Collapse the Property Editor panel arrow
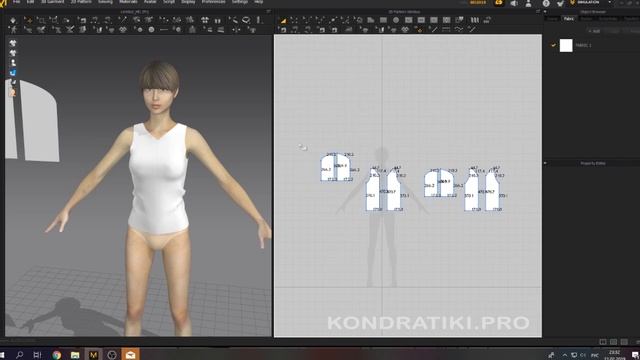The image size is (640, 360). 545,163
